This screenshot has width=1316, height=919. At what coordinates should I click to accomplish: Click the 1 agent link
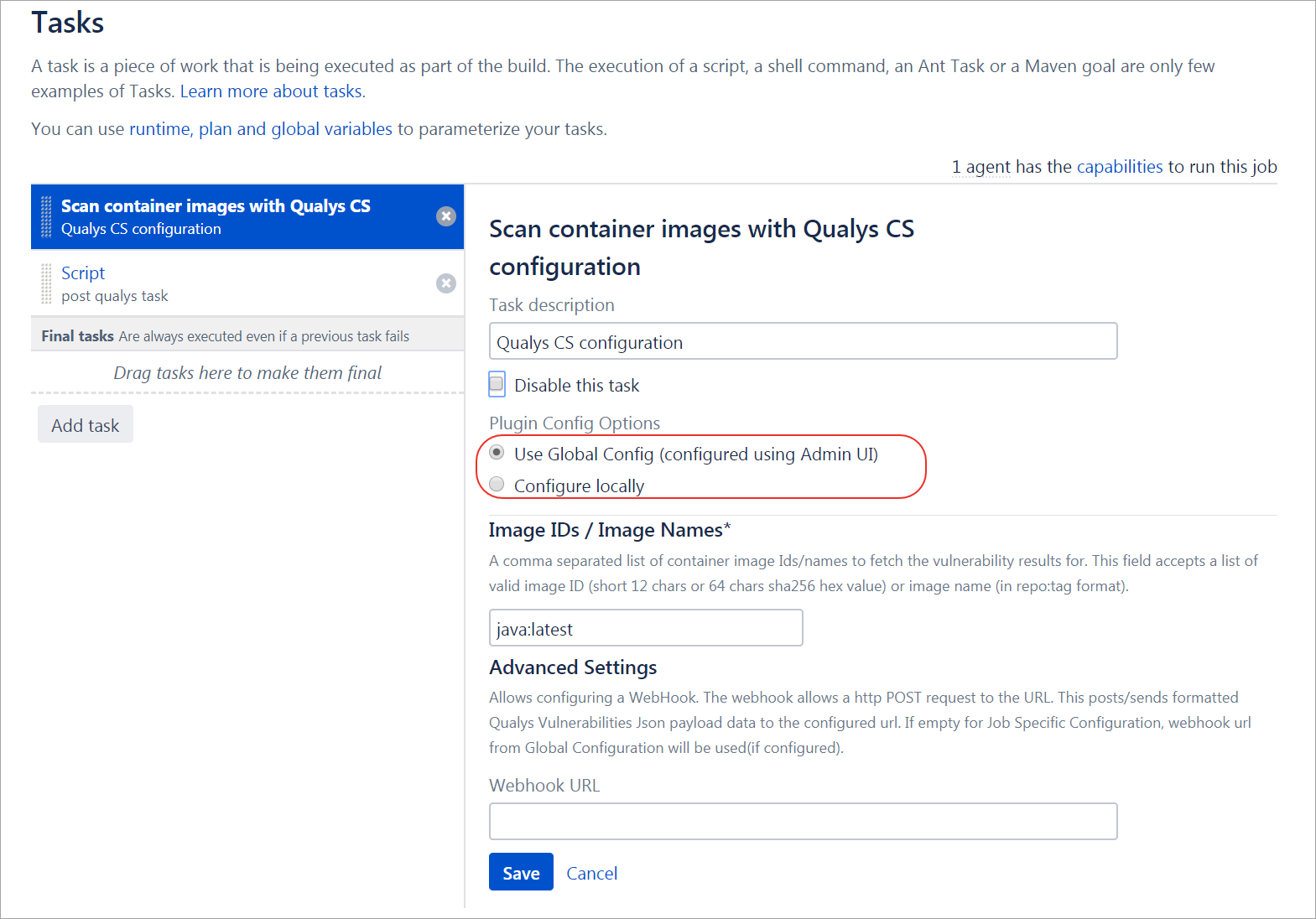point(981,167)
